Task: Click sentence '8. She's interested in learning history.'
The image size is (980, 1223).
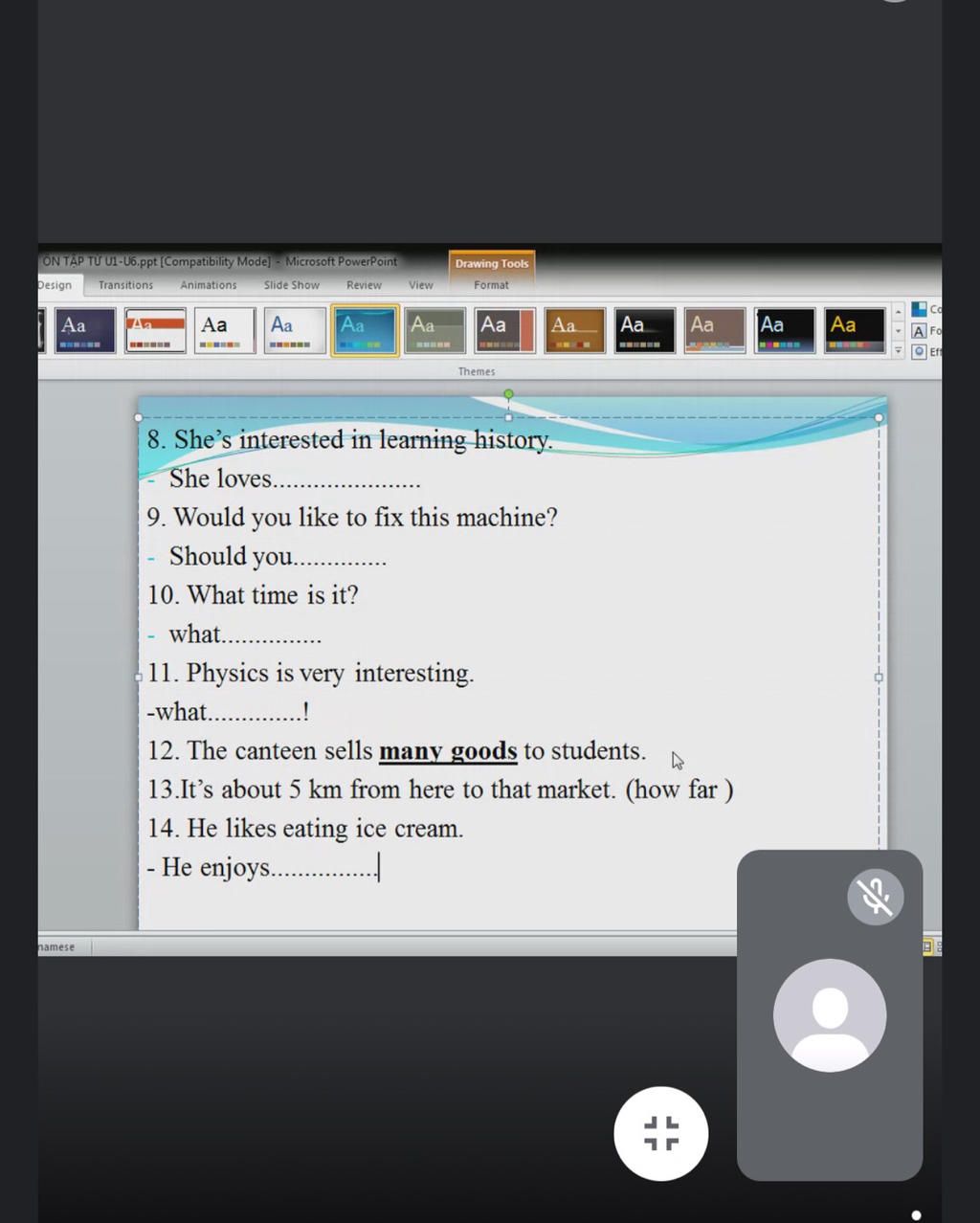Action: click(350, 440)
